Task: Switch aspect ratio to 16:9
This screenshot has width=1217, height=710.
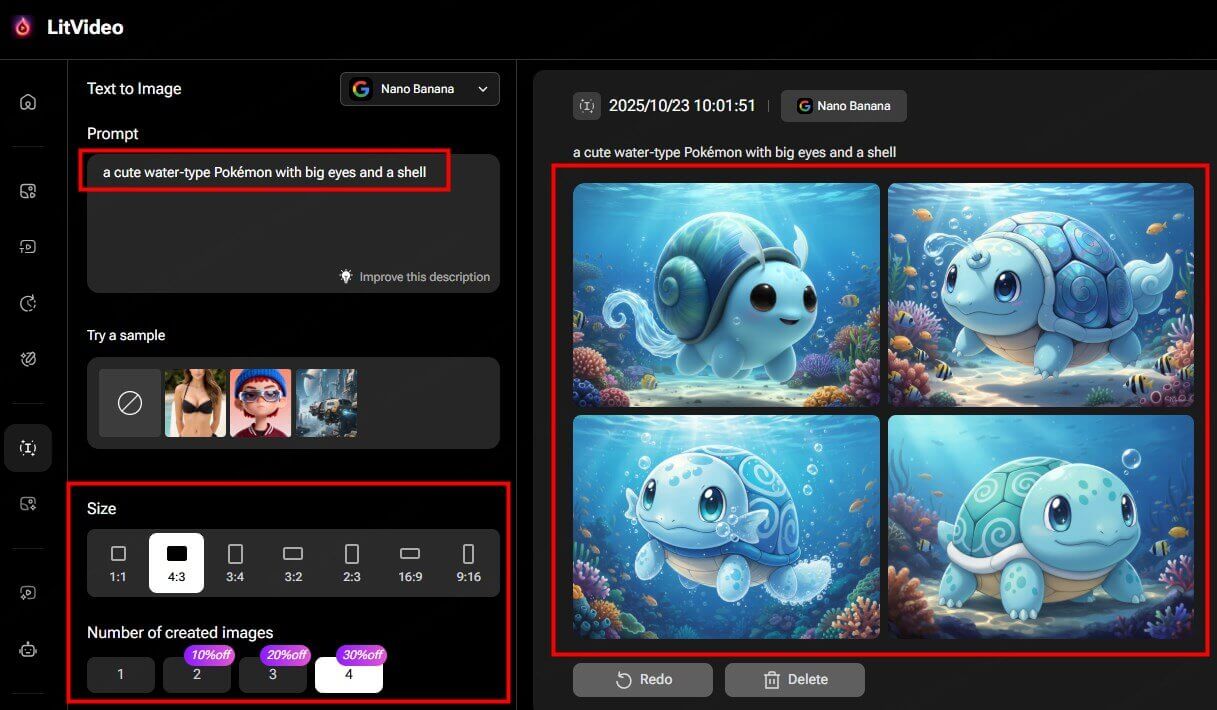Action: click(x=410, y=561)
